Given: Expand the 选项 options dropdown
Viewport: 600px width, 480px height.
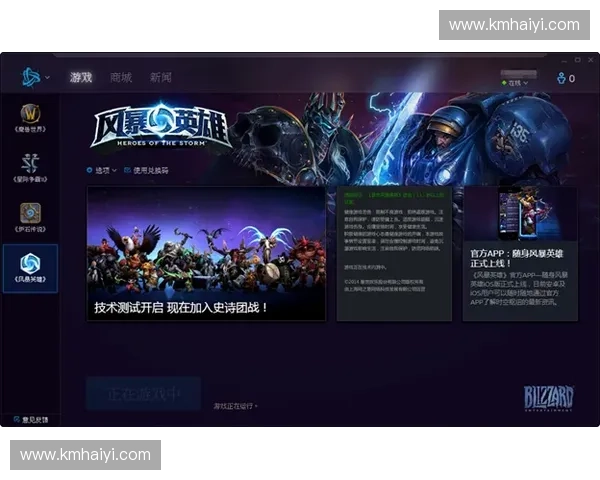Looking at the screenshot, I should click(x=102, y=171).
